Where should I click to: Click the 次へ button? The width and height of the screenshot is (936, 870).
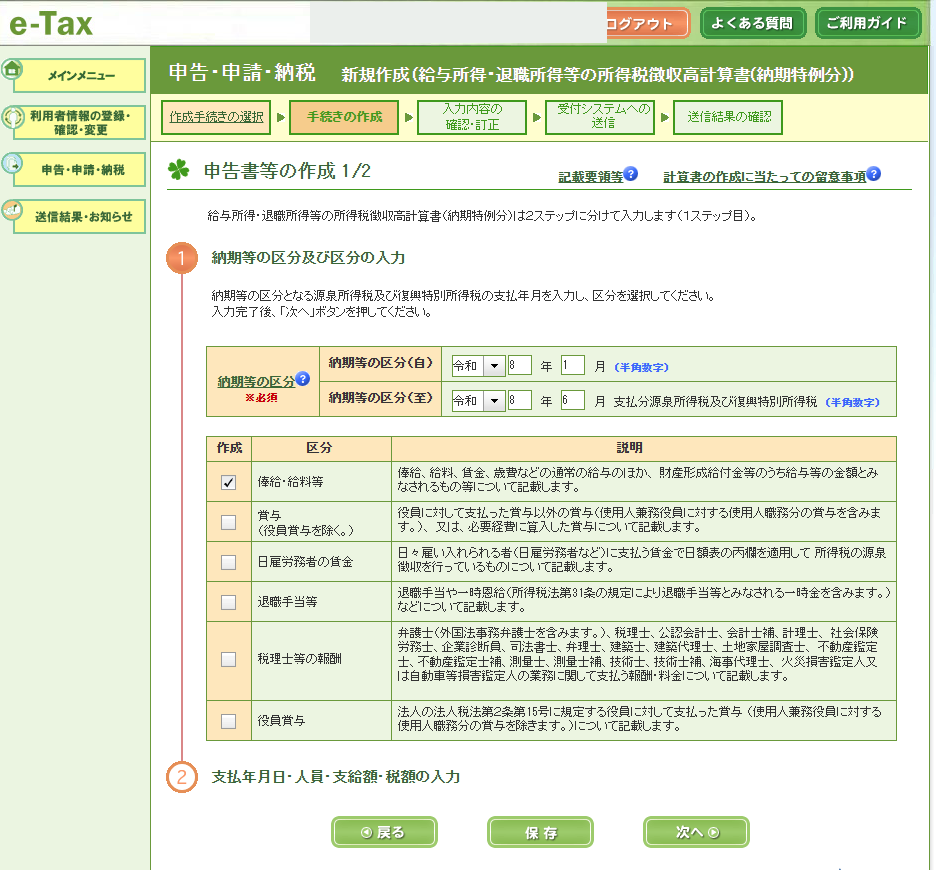(696, 832)
